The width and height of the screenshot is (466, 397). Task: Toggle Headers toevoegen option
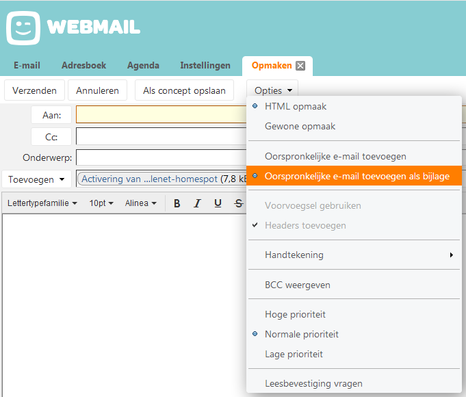(354, 226)
